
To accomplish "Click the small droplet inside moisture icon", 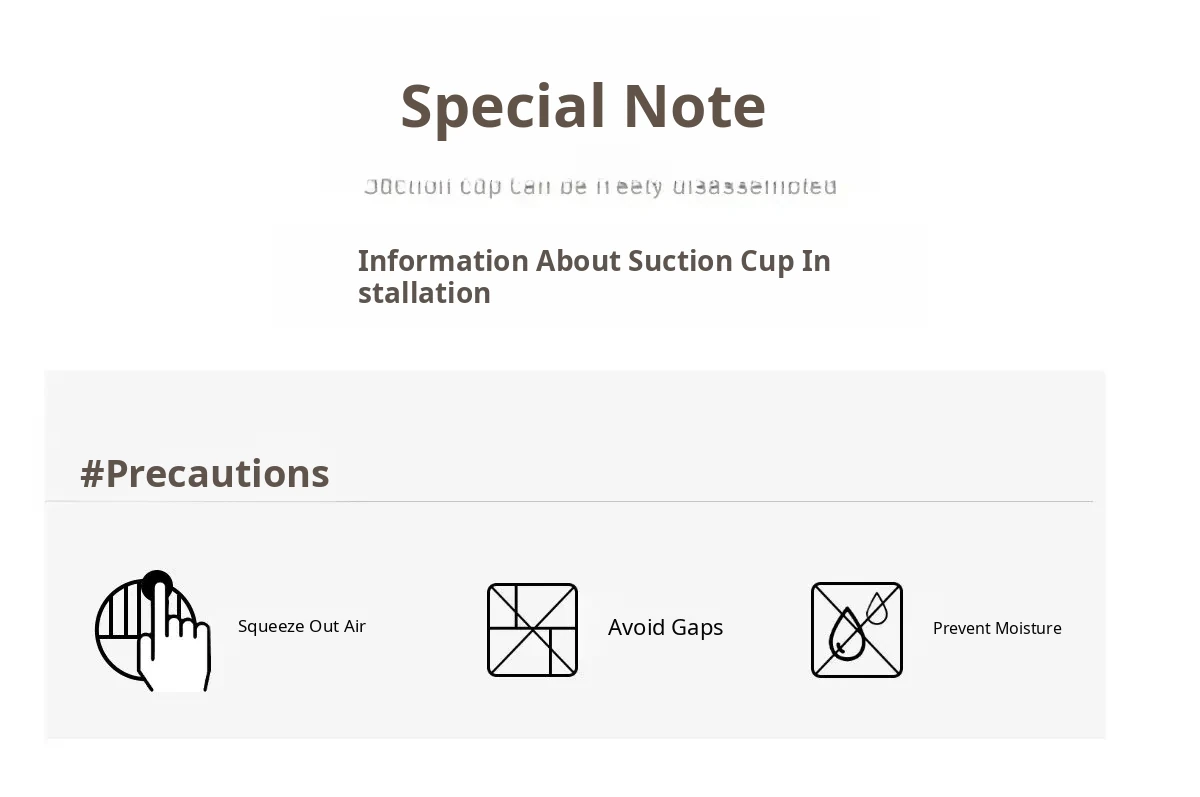I will click(877, 608).
